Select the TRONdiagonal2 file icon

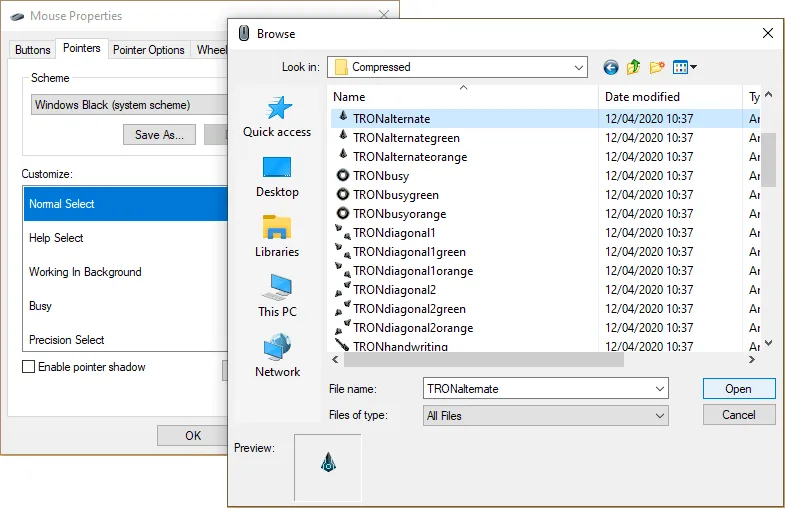[343, 289]
